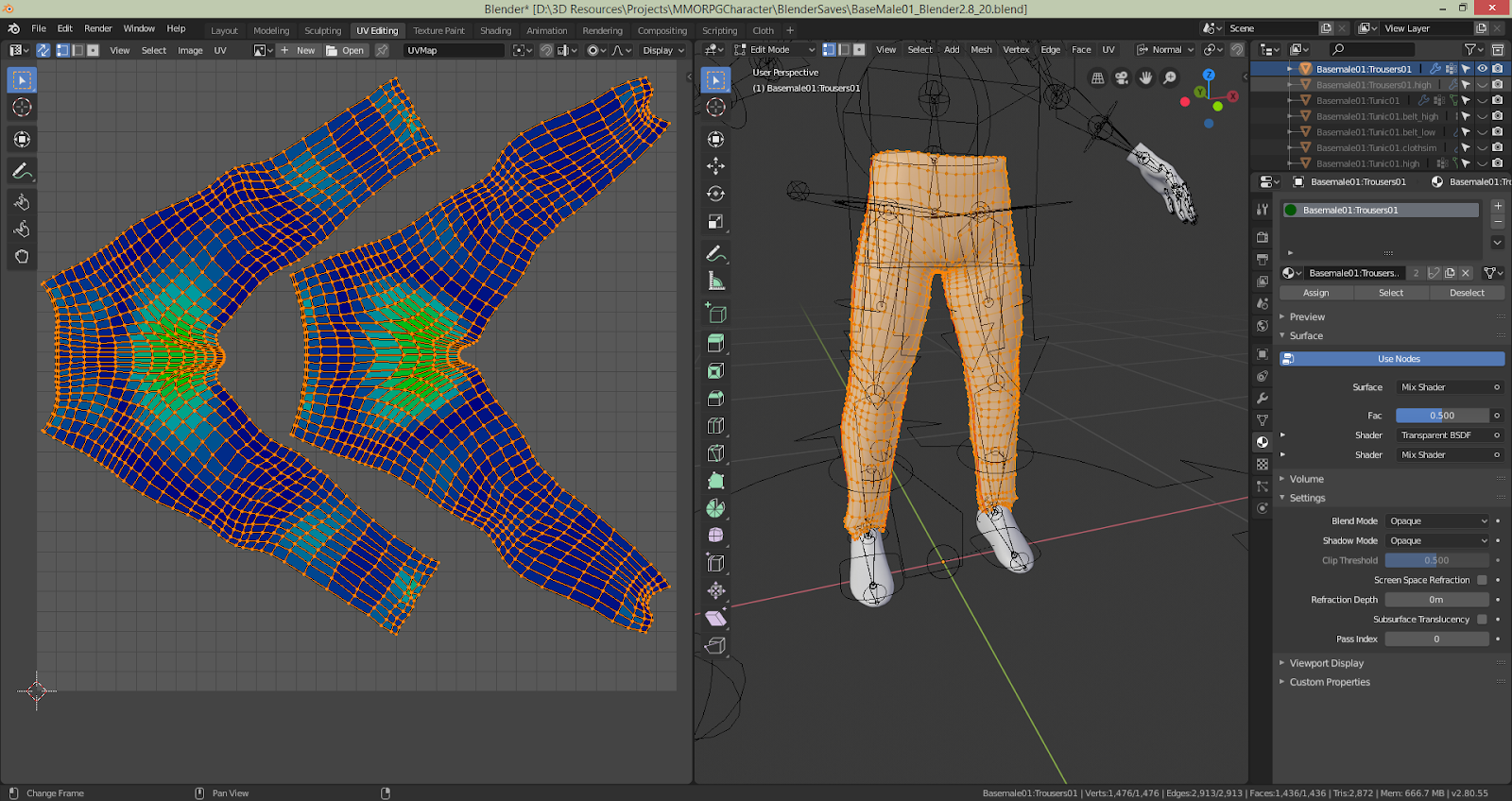Switch to the Texture Paint workspace tab
1512x801 pixels.
pyautogui.click(x=438, y=30)
